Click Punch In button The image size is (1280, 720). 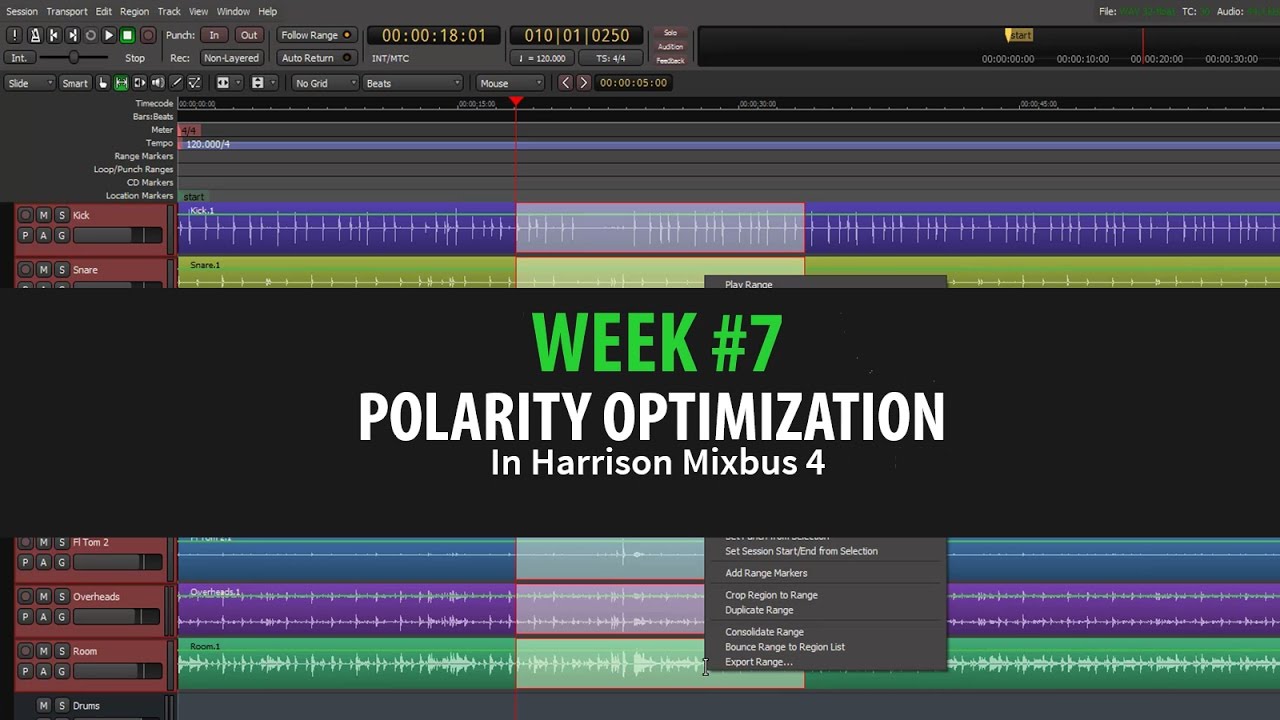[x=214, y=35]
